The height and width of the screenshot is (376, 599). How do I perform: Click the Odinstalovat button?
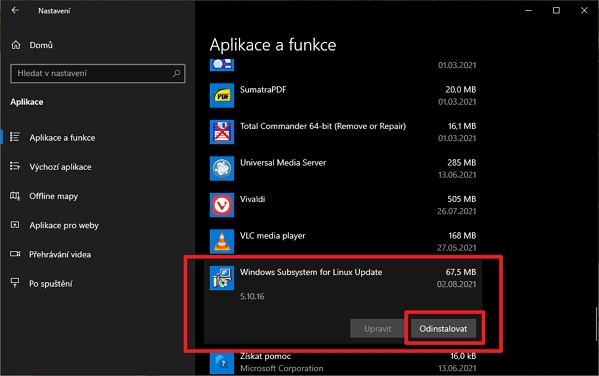coord(443,329)
